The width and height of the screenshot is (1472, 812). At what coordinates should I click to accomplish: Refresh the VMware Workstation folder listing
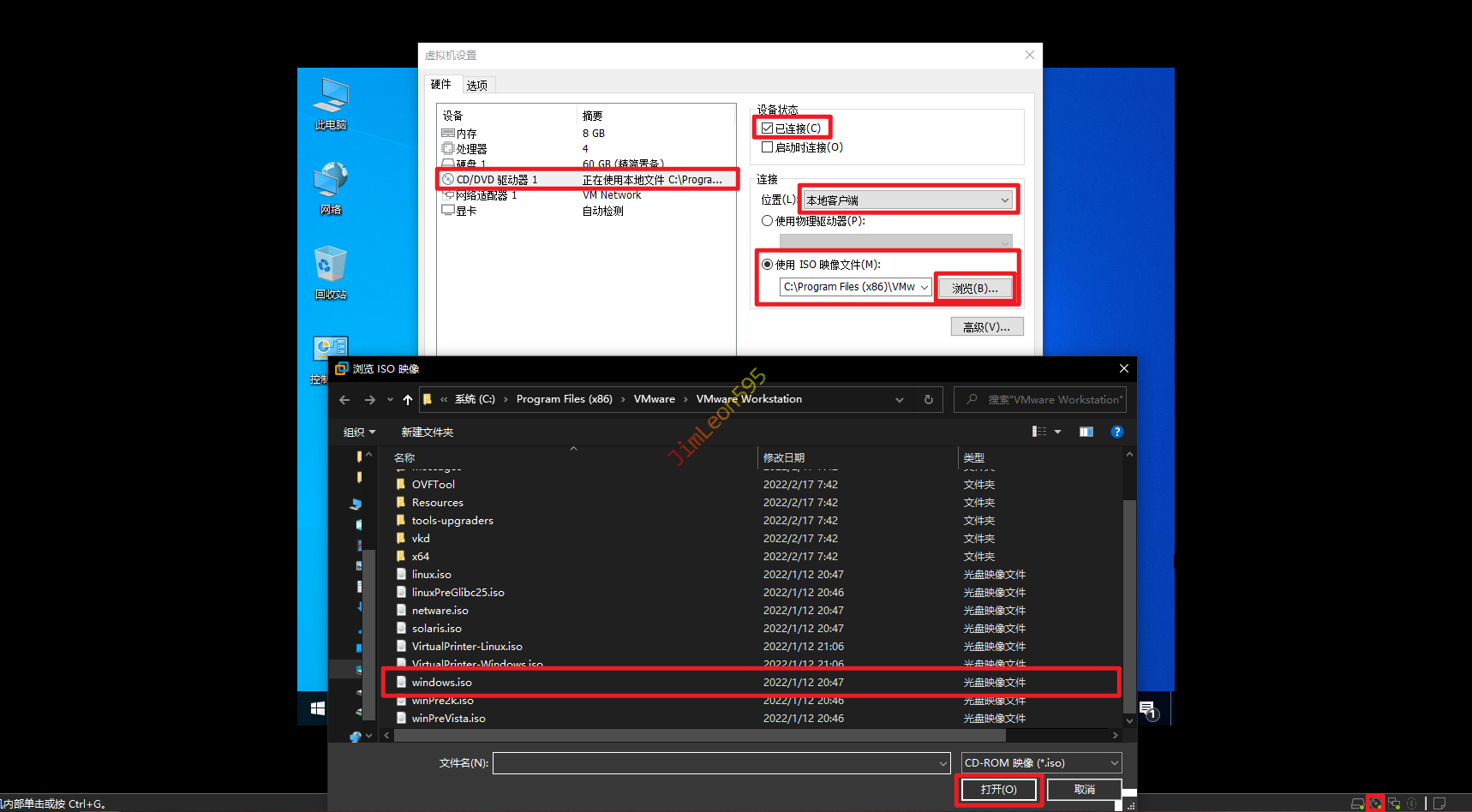coord(928,400)
